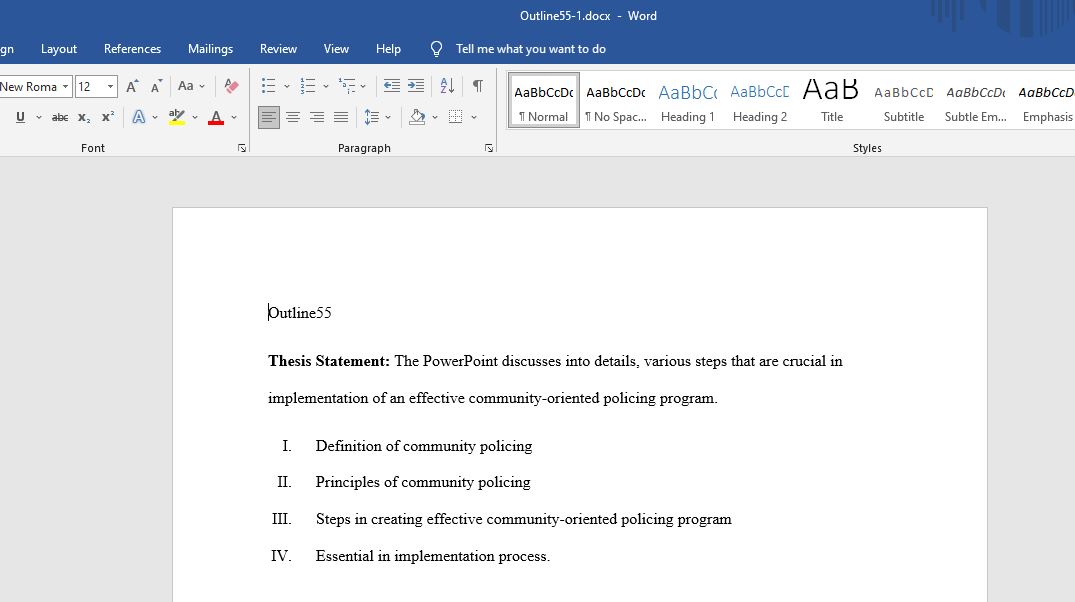The height and width of the screenshot is (602, 1075).
Task: Apply the Subtitle style
Action: point(904,100)
